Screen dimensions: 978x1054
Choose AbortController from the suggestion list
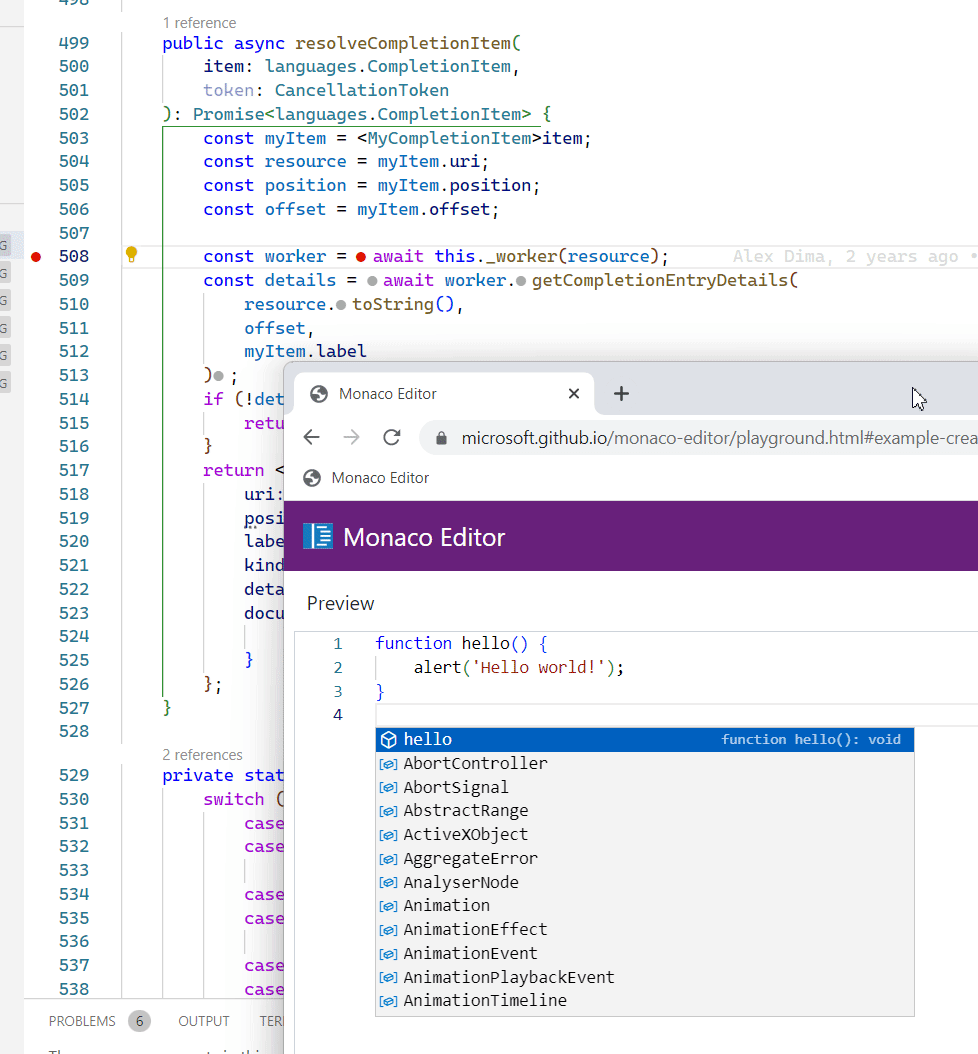[x=475, y=763]
